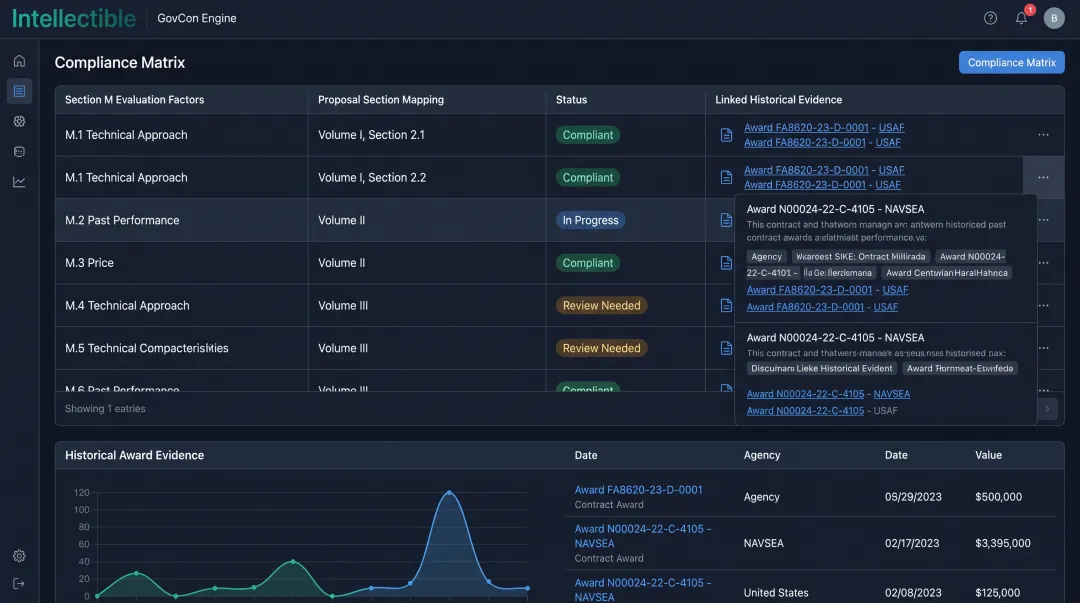Click Value column header in award table
This screenshot has height=603, width=1080.
[988, 456]
